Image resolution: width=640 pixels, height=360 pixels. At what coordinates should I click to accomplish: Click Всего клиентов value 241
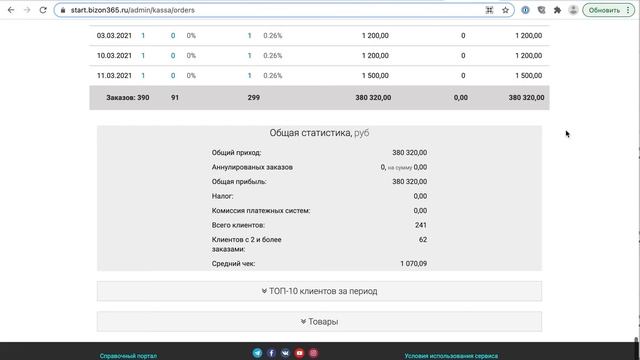point(421,225)
